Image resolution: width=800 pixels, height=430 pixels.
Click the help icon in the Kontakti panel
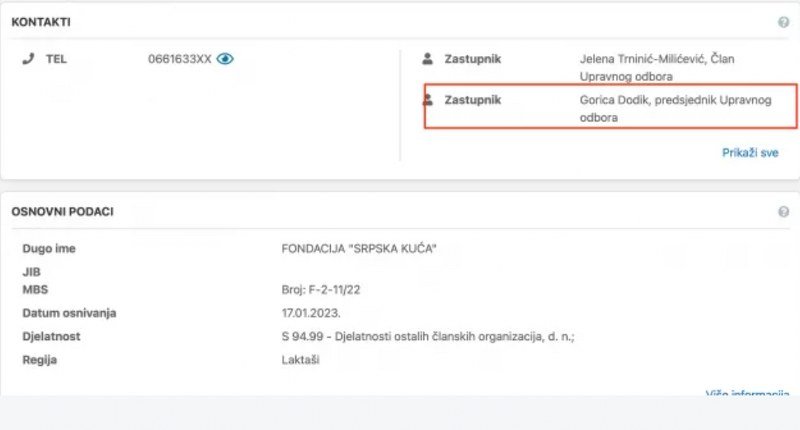(783, 22)
